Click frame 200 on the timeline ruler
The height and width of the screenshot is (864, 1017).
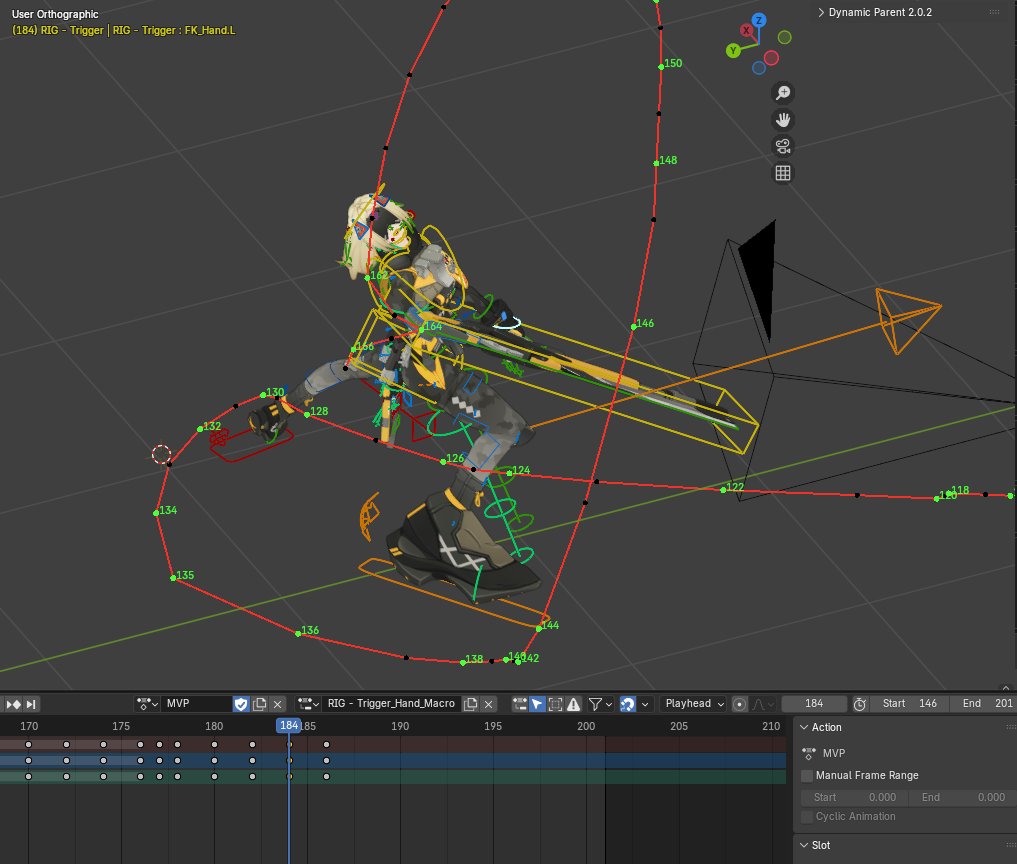[586, 726]
